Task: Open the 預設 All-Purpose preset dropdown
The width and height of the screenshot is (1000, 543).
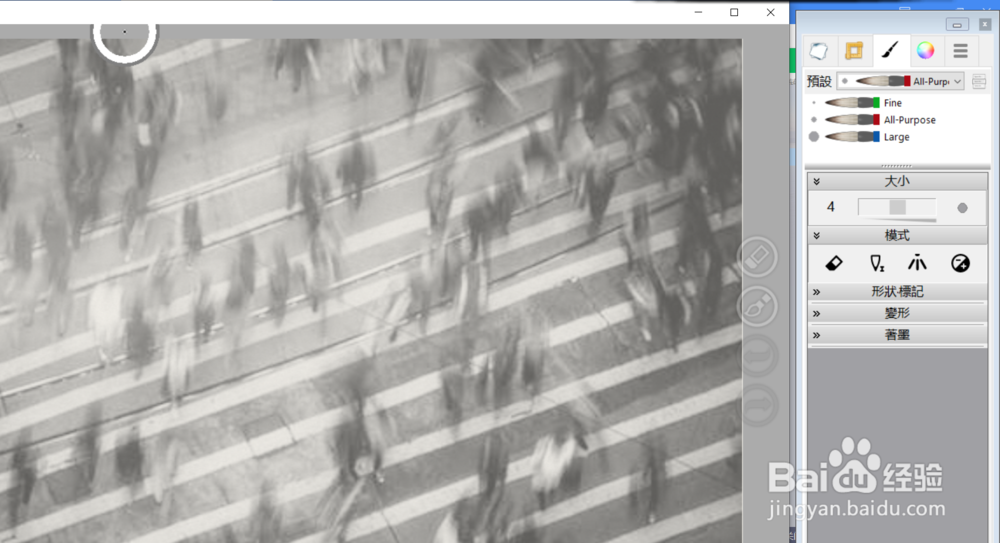Action: (x=901, y=81)
